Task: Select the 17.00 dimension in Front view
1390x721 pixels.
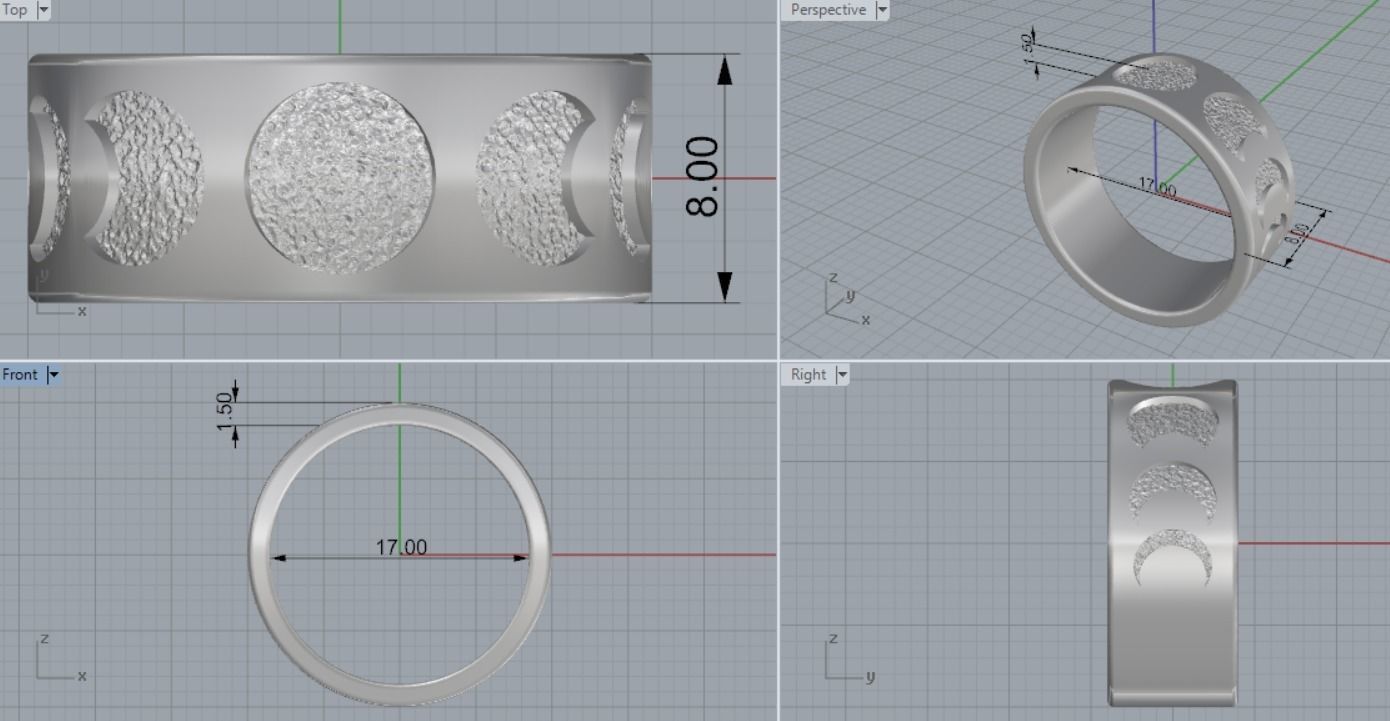Action: click(x=401, y=547)
